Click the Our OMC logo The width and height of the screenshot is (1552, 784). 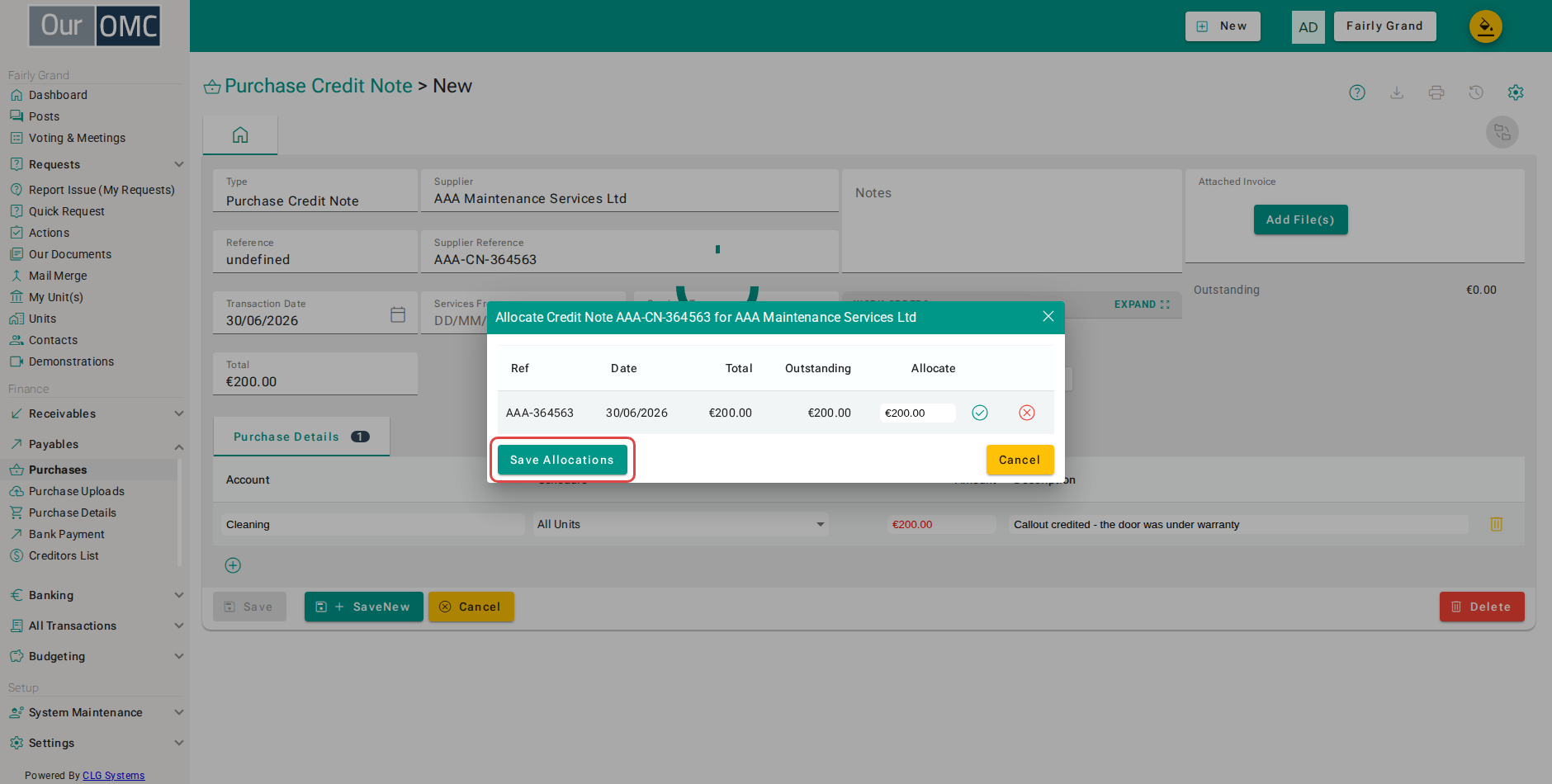coord(95,26)
